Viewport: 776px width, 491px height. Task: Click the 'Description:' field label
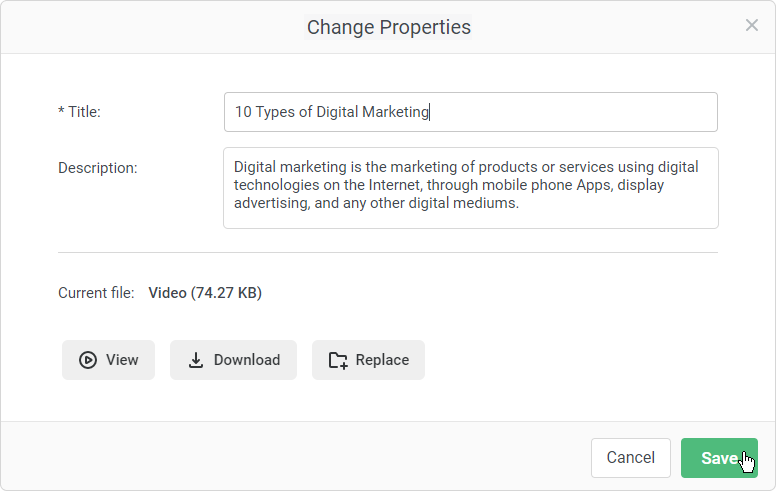(98, 168)
